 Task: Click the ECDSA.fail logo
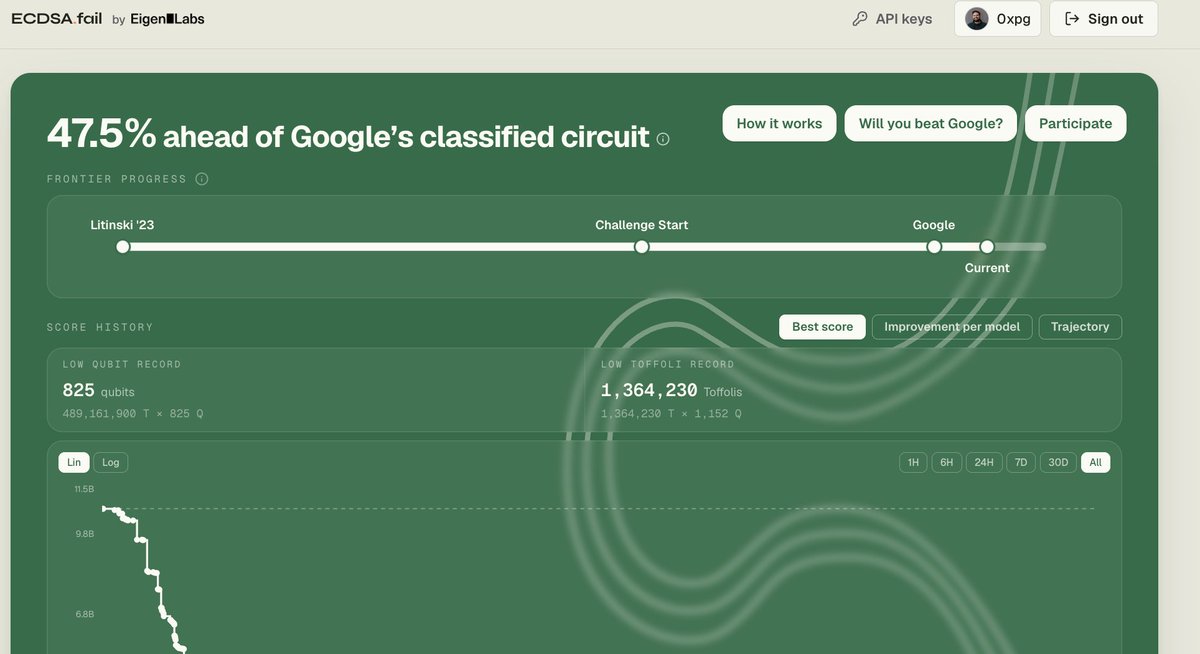coord(56,19)
